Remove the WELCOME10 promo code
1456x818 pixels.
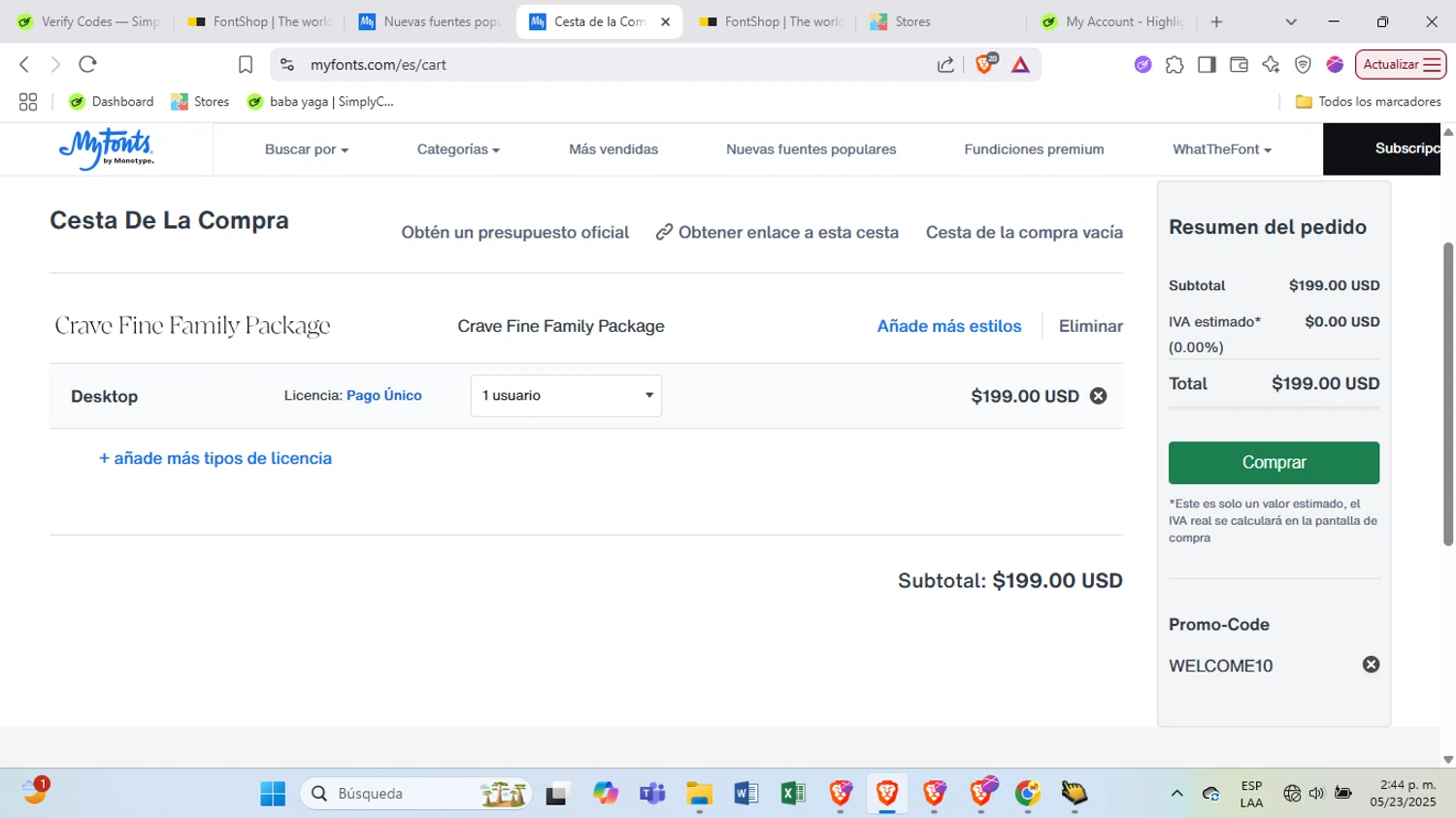click(1371, 665)
